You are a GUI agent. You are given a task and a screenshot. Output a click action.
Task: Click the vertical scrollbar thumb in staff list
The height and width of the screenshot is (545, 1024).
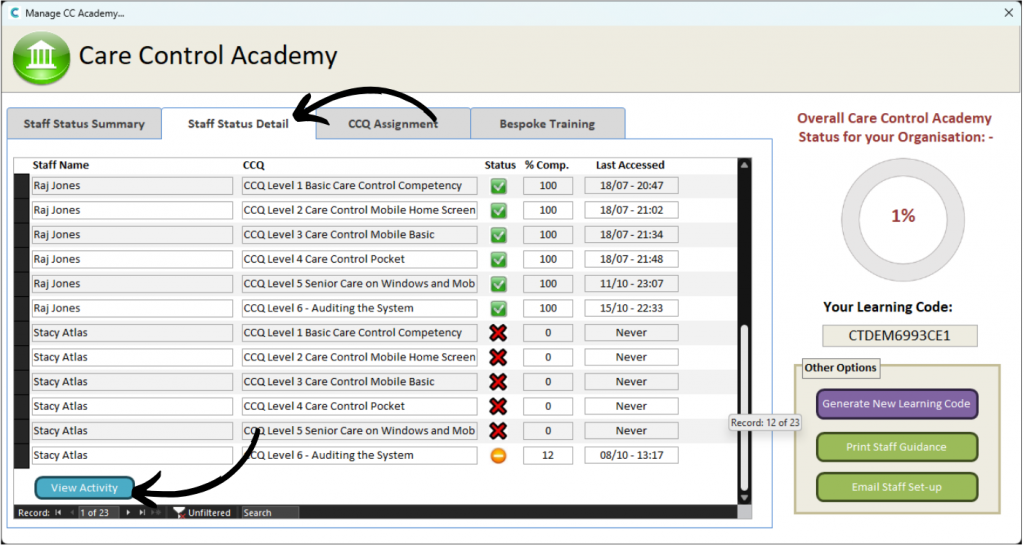(744, 408)
